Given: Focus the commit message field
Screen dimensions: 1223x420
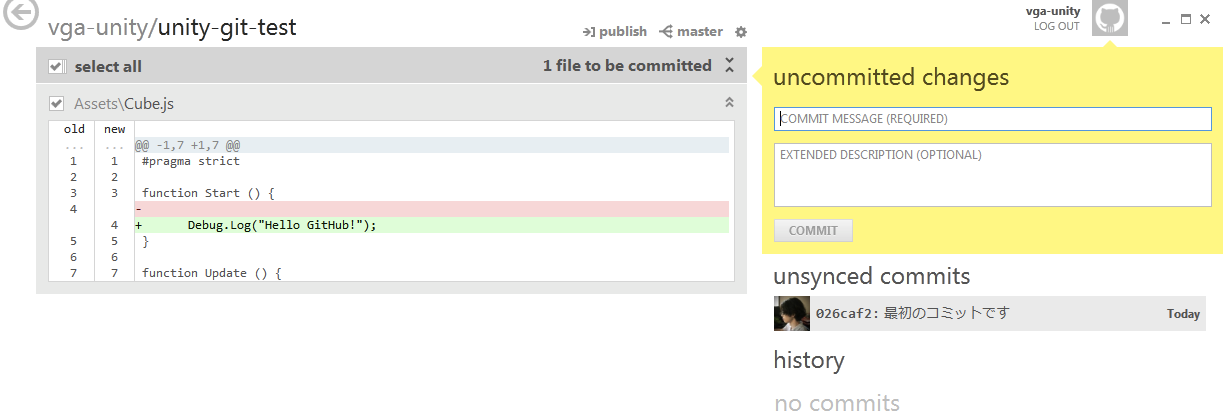Looking at the screenshot, I should pos(992,119).
